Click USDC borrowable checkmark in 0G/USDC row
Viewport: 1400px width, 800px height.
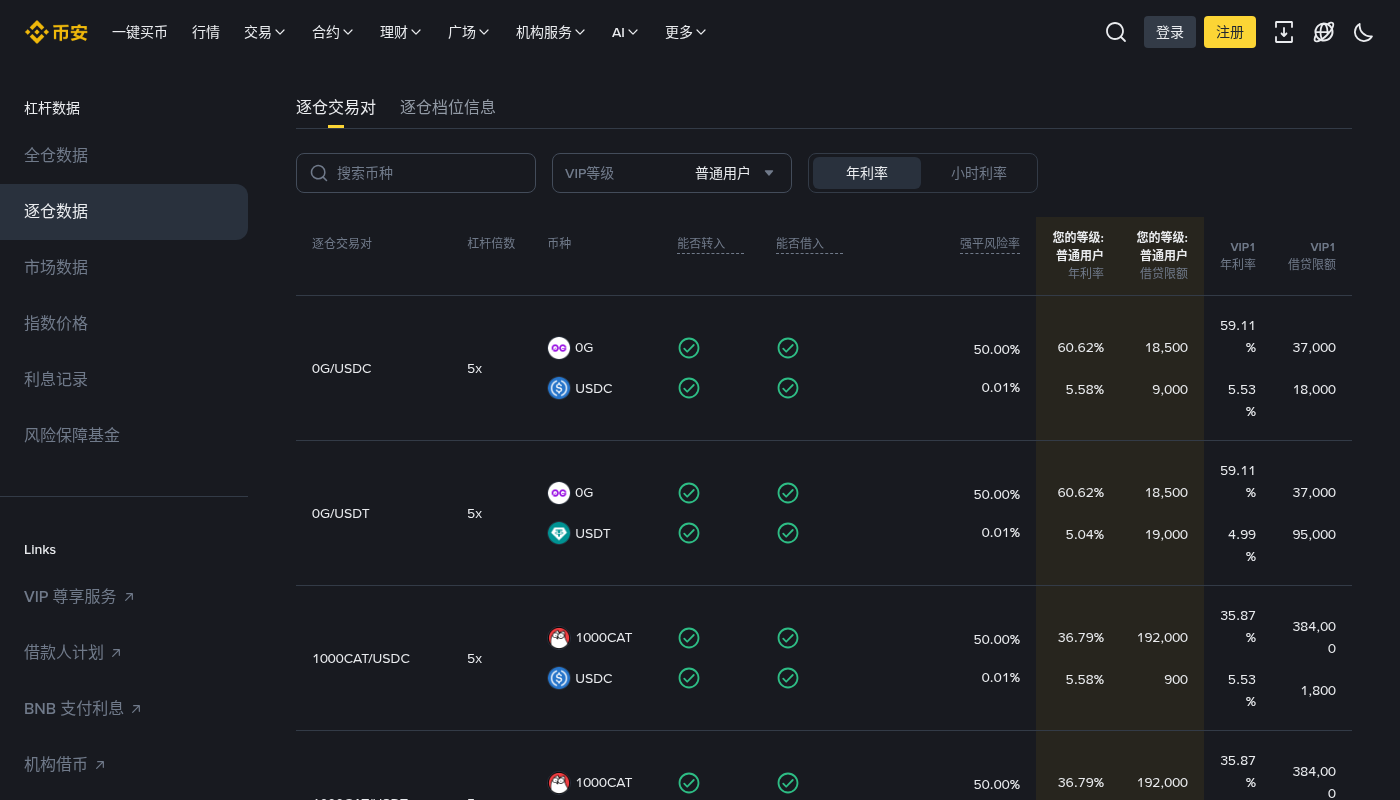pyautogui.click(x=788, y=388)
